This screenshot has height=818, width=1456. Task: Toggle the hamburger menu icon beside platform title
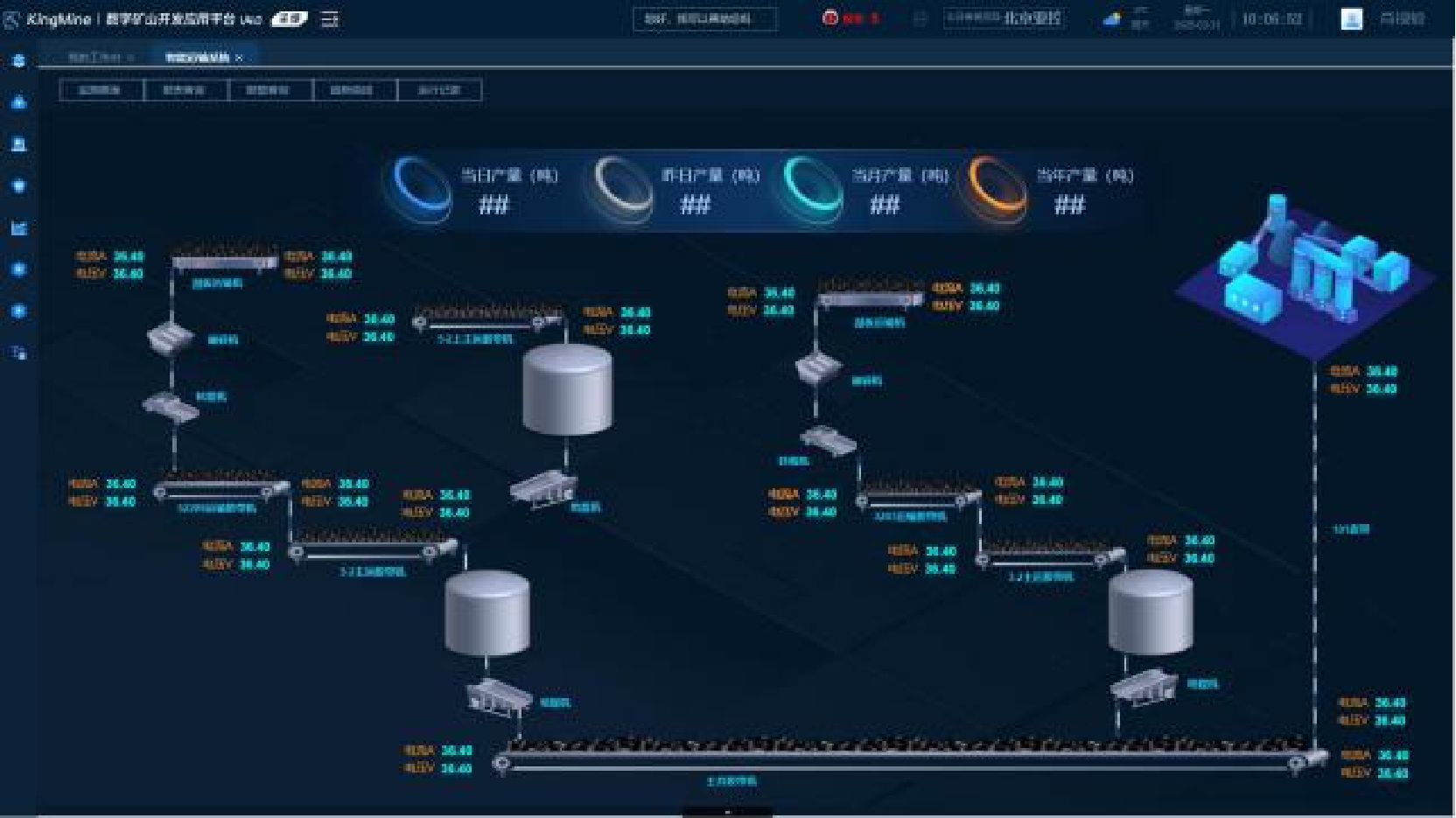(x=330, y=19)
